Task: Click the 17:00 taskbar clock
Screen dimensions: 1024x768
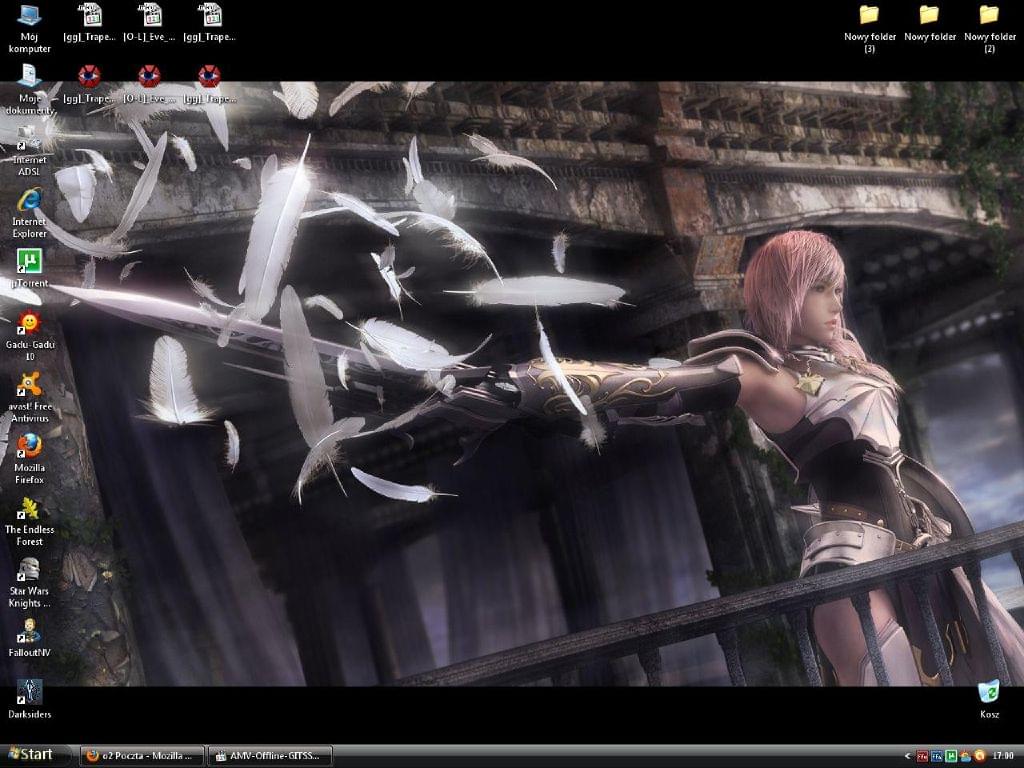Action: tap(1003, 756)
